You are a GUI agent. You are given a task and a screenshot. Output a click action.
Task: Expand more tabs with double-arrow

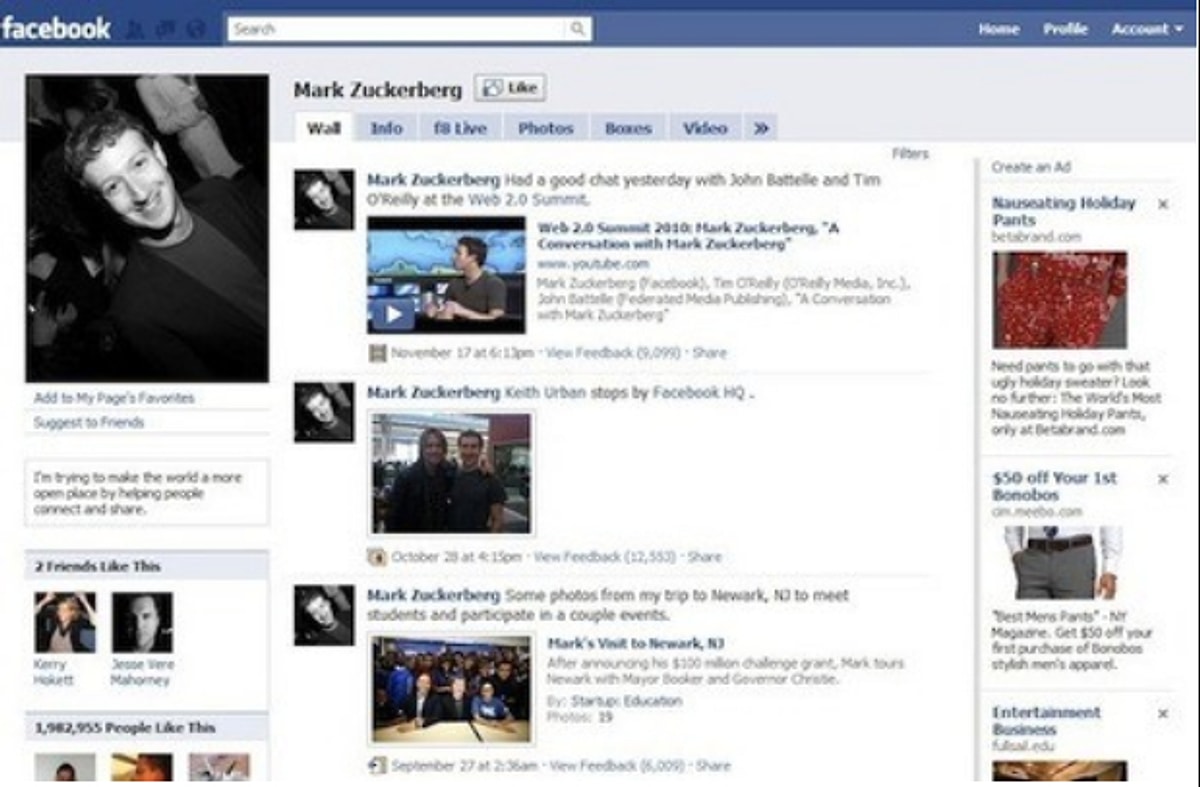tap(761, 128)
